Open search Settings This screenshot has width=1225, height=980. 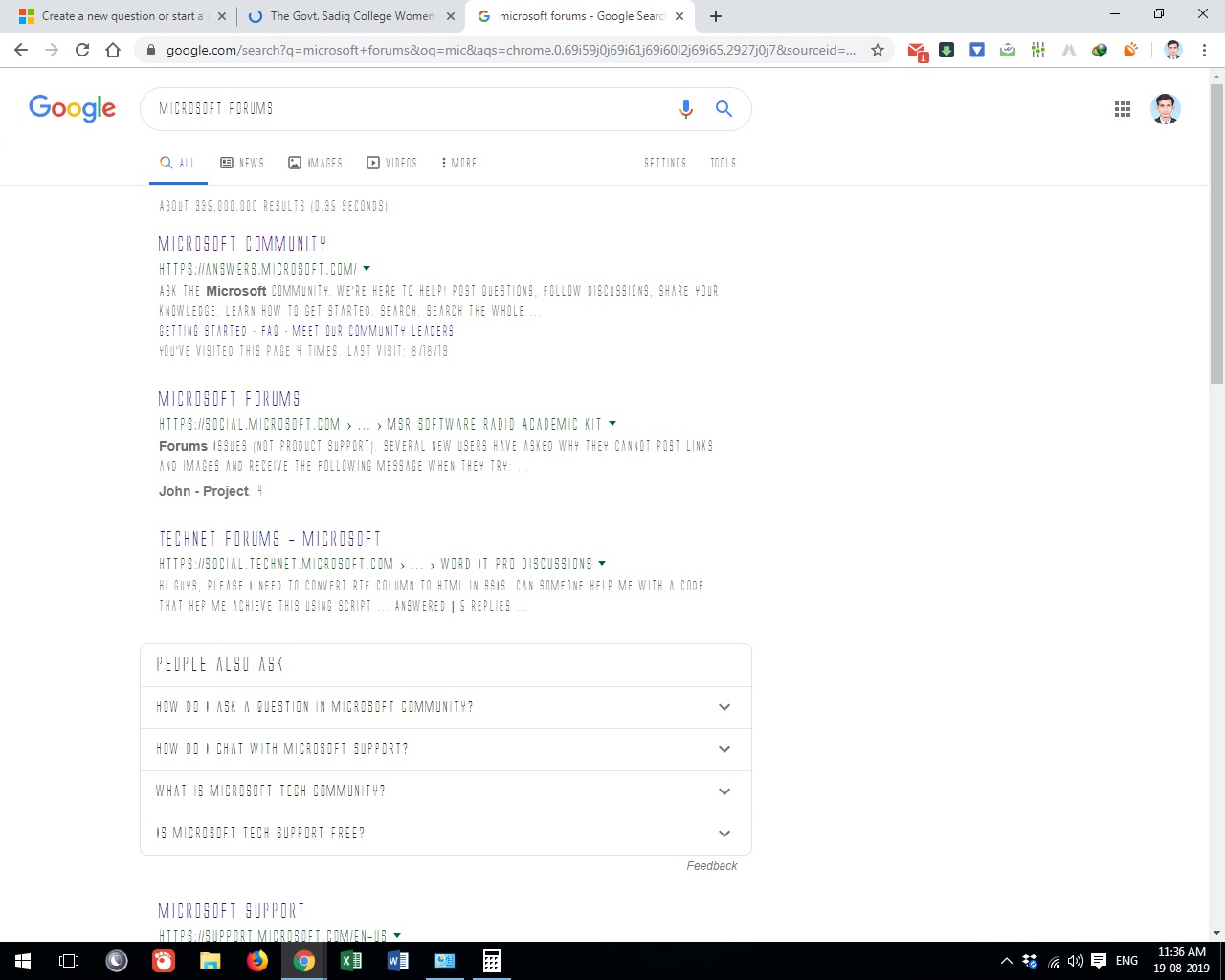[665, 164]
